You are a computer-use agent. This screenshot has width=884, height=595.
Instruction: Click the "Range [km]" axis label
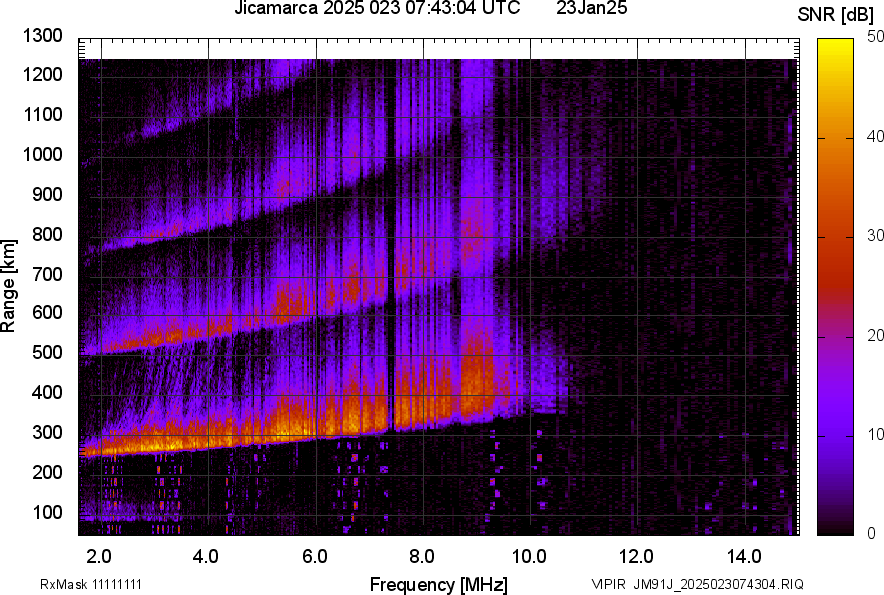tap(8, 285)
